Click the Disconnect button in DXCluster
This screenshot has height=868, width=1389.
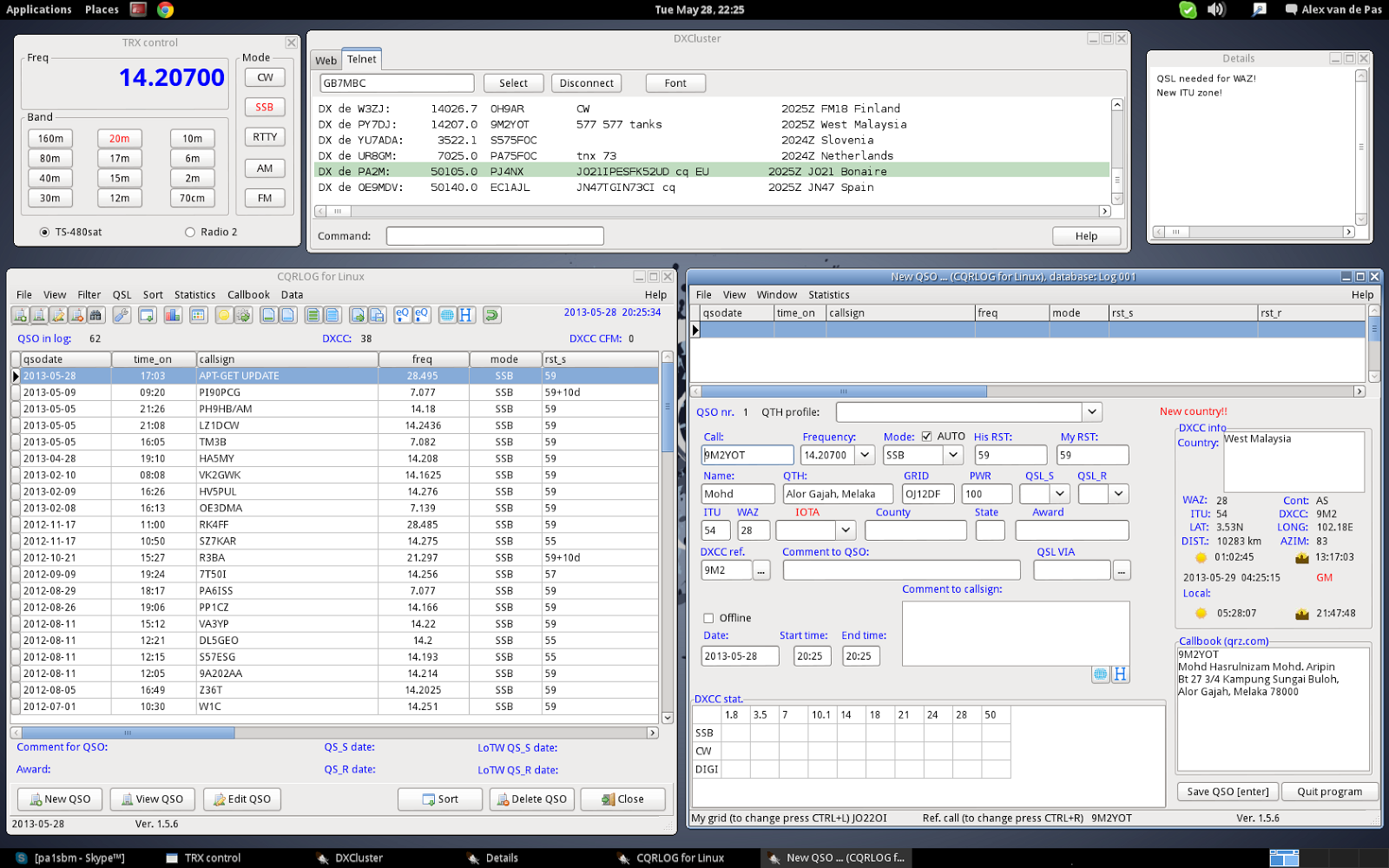pyautogui.click(x=587, y=83)
